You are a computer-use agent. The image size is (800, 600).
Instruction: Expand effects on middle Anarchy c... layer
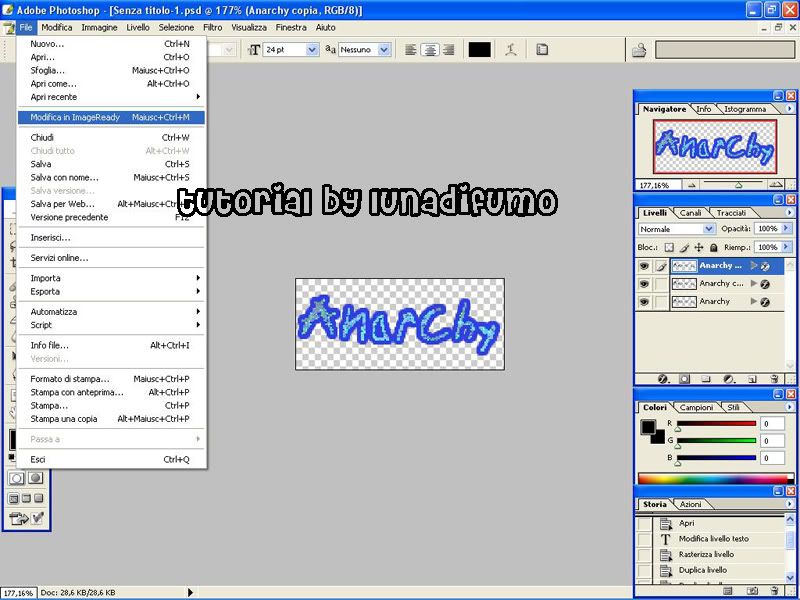click(x=754, y=284)
